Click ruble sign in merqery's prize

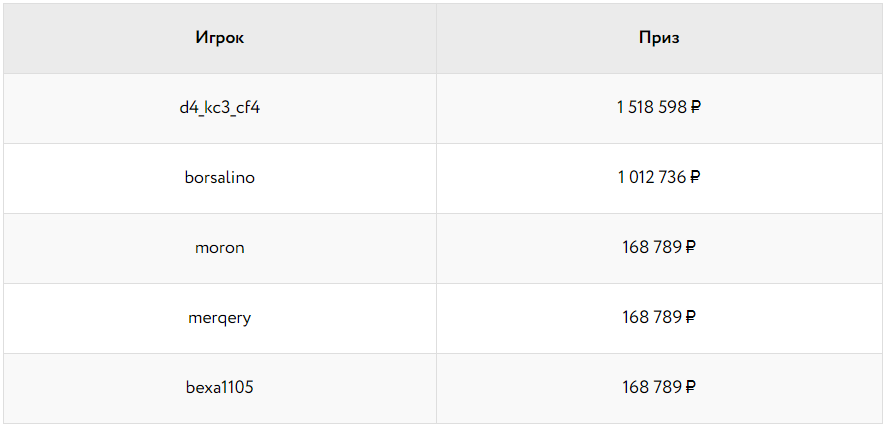691,318
